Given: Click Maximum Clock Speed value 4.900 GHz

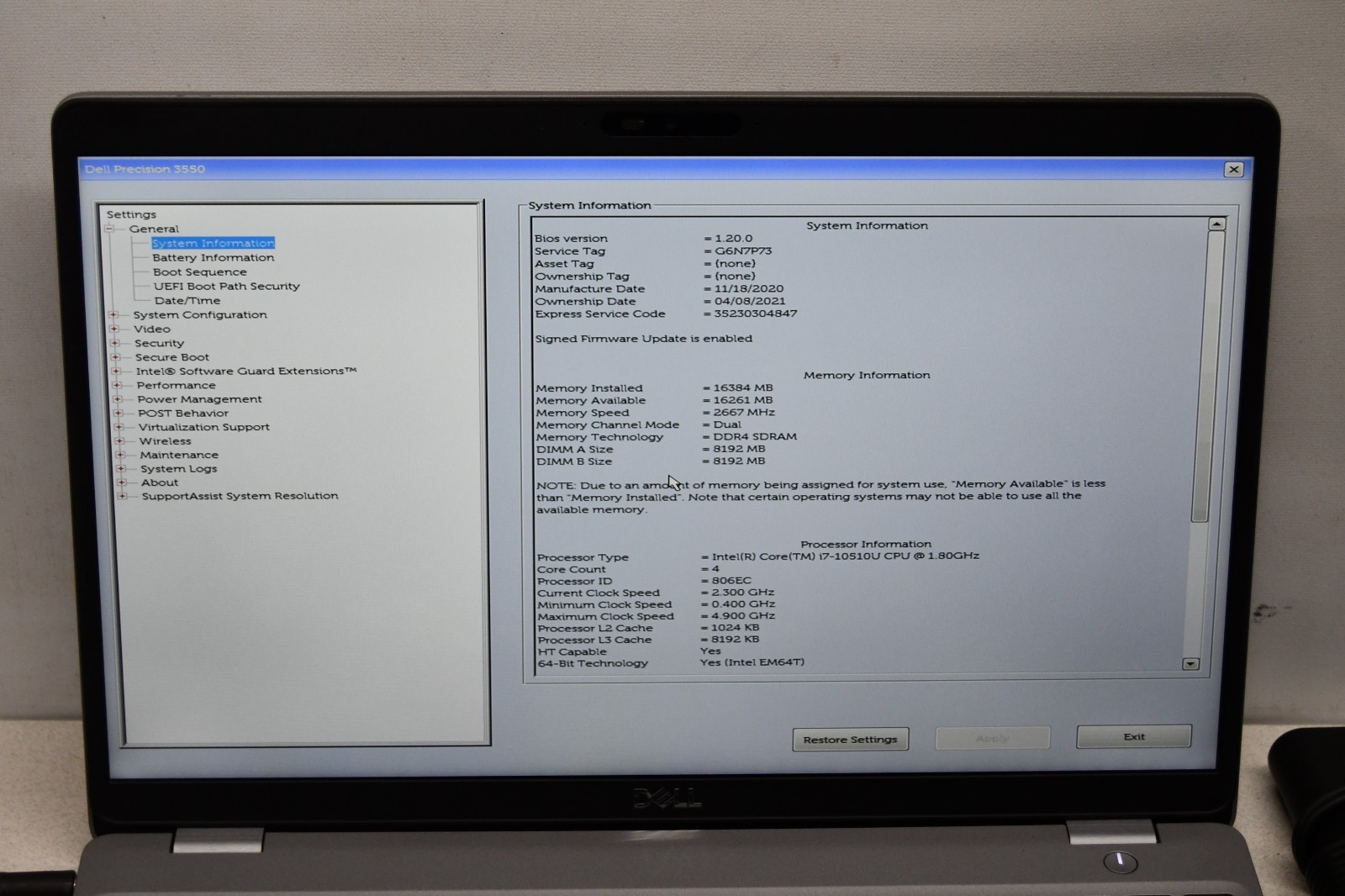Looking at the screenshot, I should [x=743, y=616].
